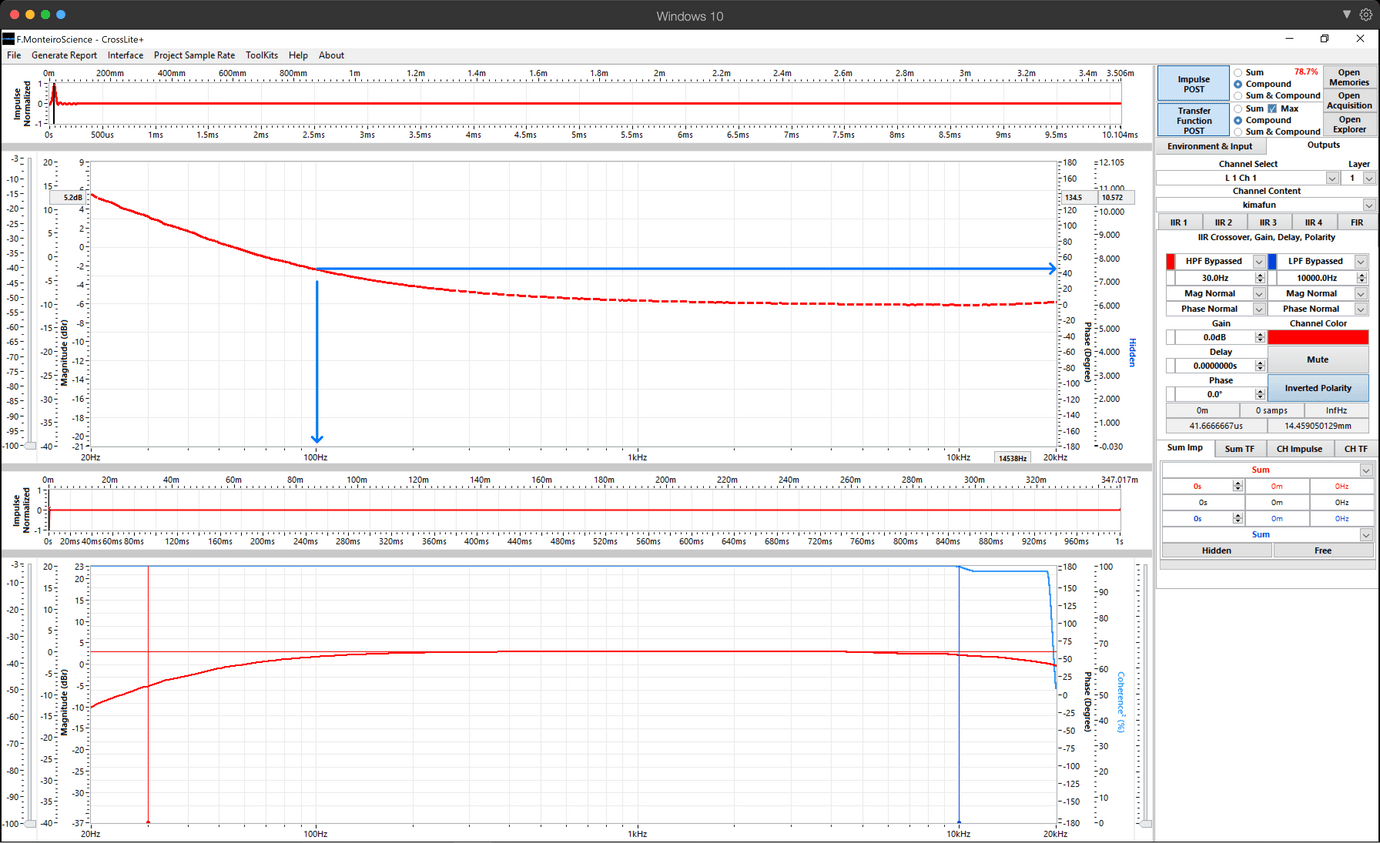Image resolution: width=1380 pixels, height=843 pixels.
Task: Select Sum & Compound for Impulse POST
Action: point(1238,96)
